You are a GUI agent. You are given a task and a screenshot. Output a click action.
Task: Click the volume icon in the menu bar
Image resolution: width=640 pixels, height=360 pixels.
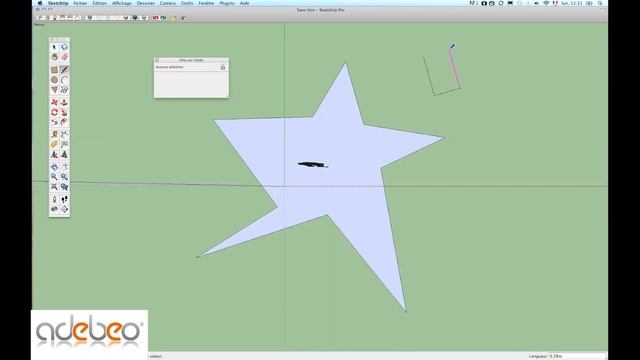click(536, 3)
